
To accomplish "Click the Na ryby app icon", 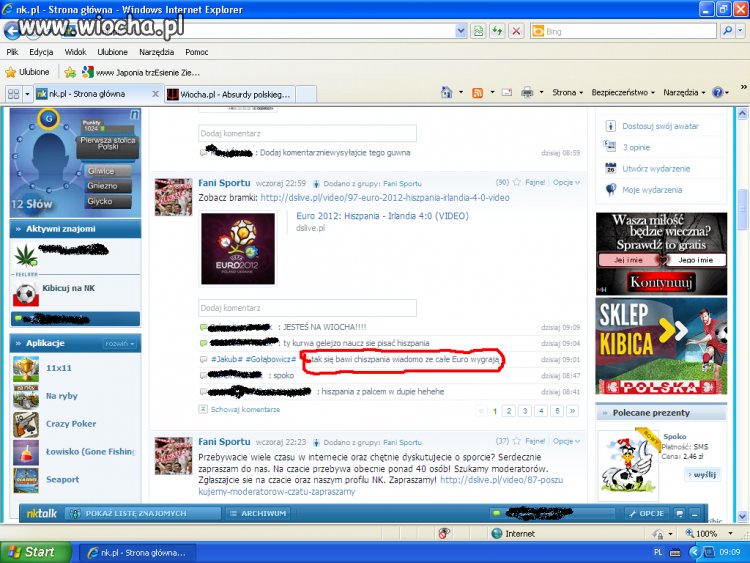I will (x=26, y=396).
